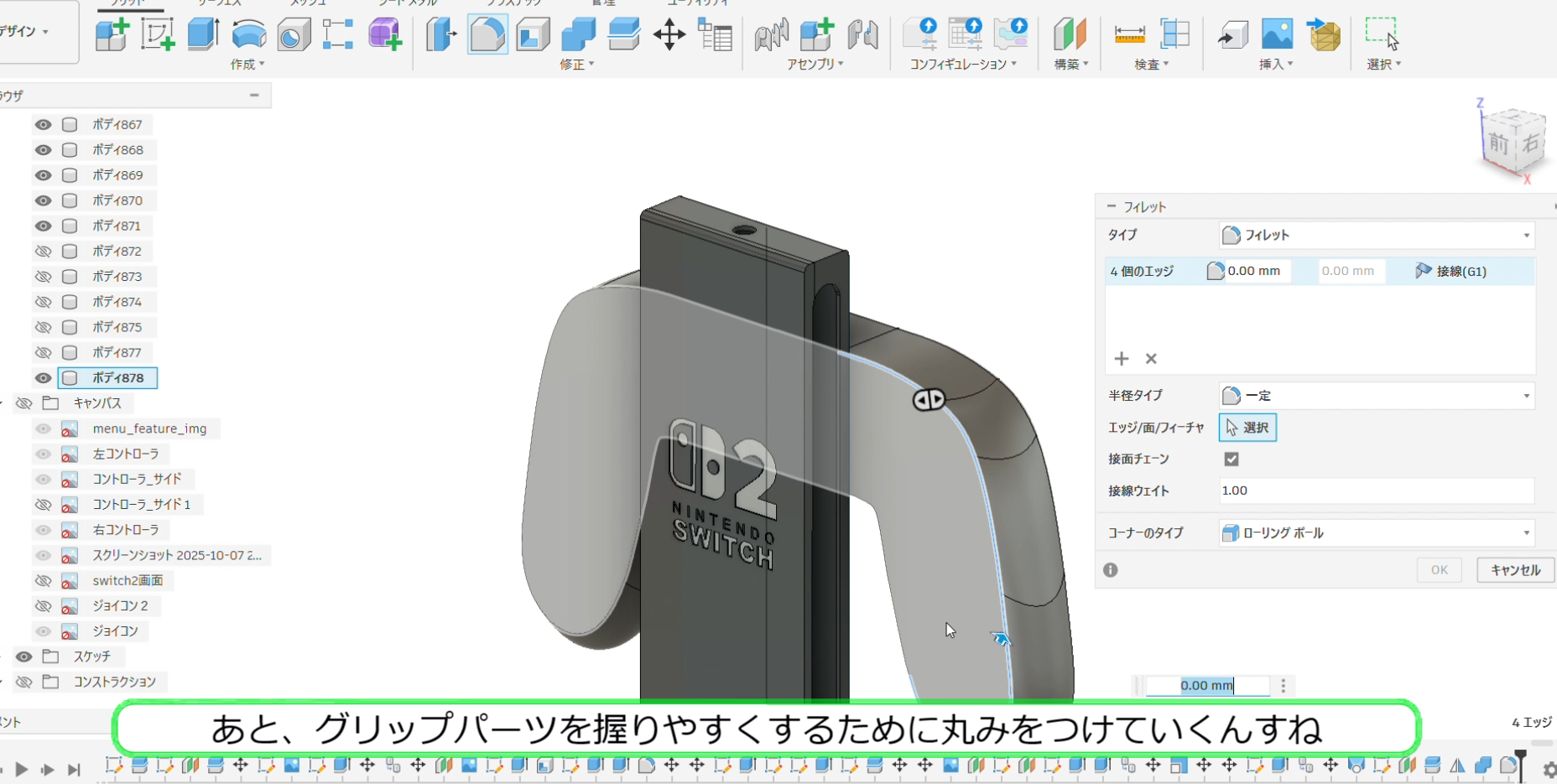Open the Combine tool
Viewport: 1557px width, 784px height.
click(578, 34)
